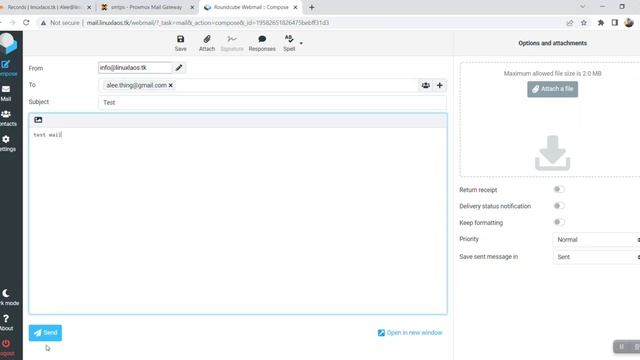This screenshot has width=640, height=360.
Task: Edit identities with the pencil icon
Action: point(179,68)
